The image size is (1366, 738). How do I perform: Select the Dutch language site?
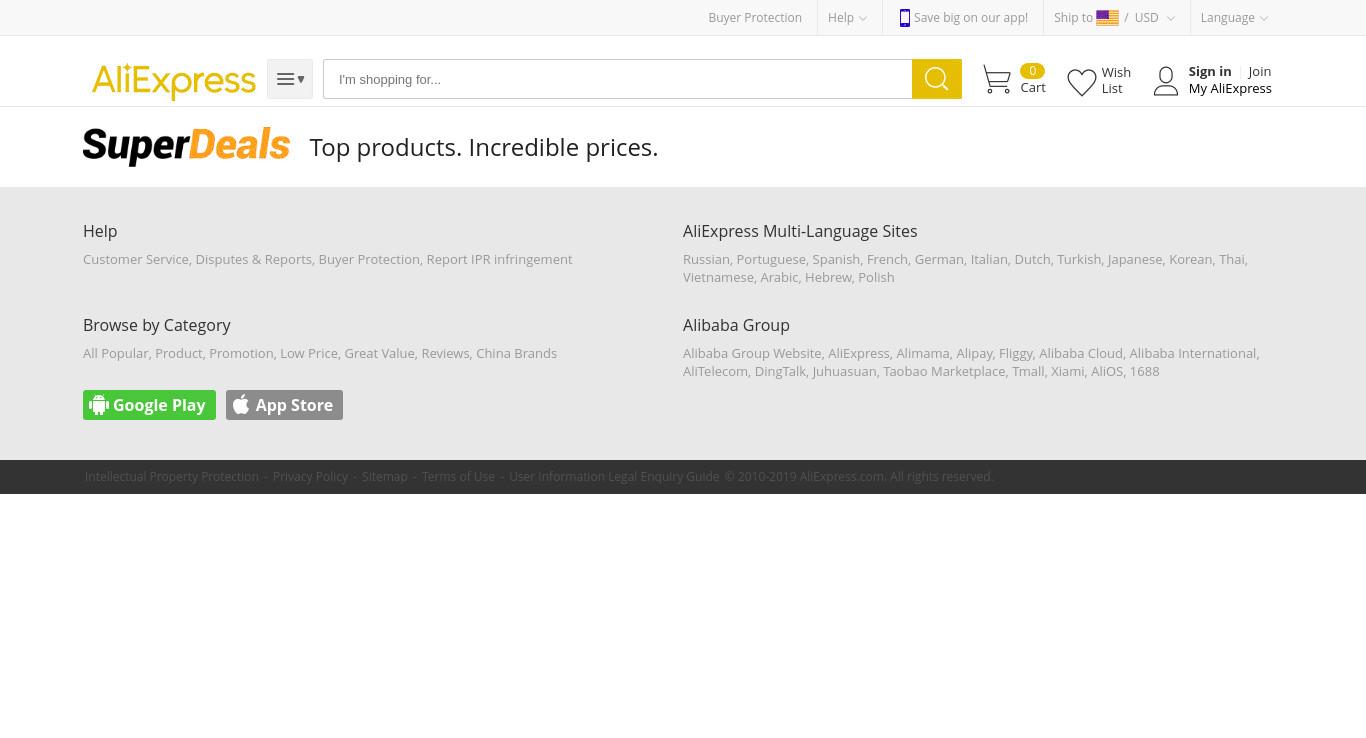(1032, 259)
